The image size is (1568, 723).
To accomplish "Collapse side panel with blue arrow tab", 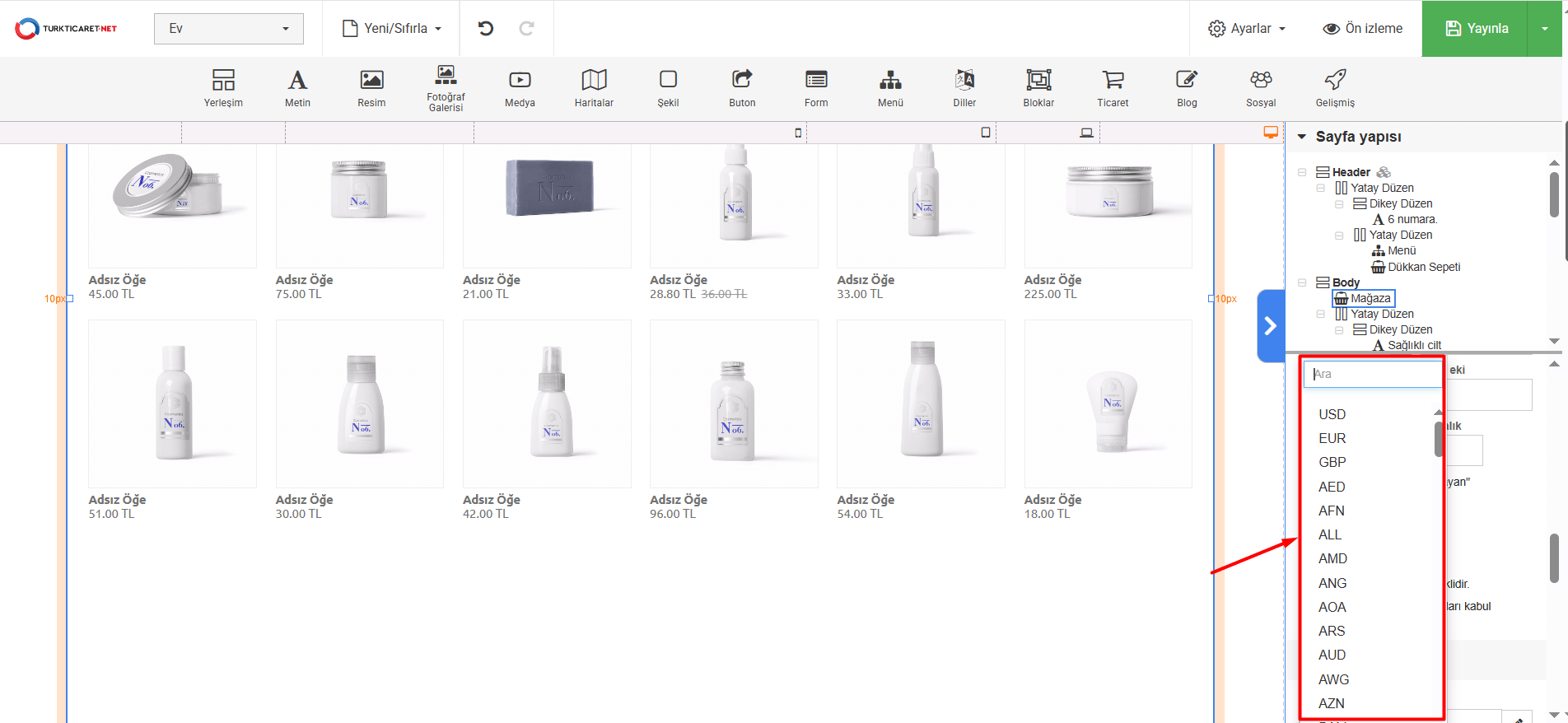I will click(x=1271, y=326).
